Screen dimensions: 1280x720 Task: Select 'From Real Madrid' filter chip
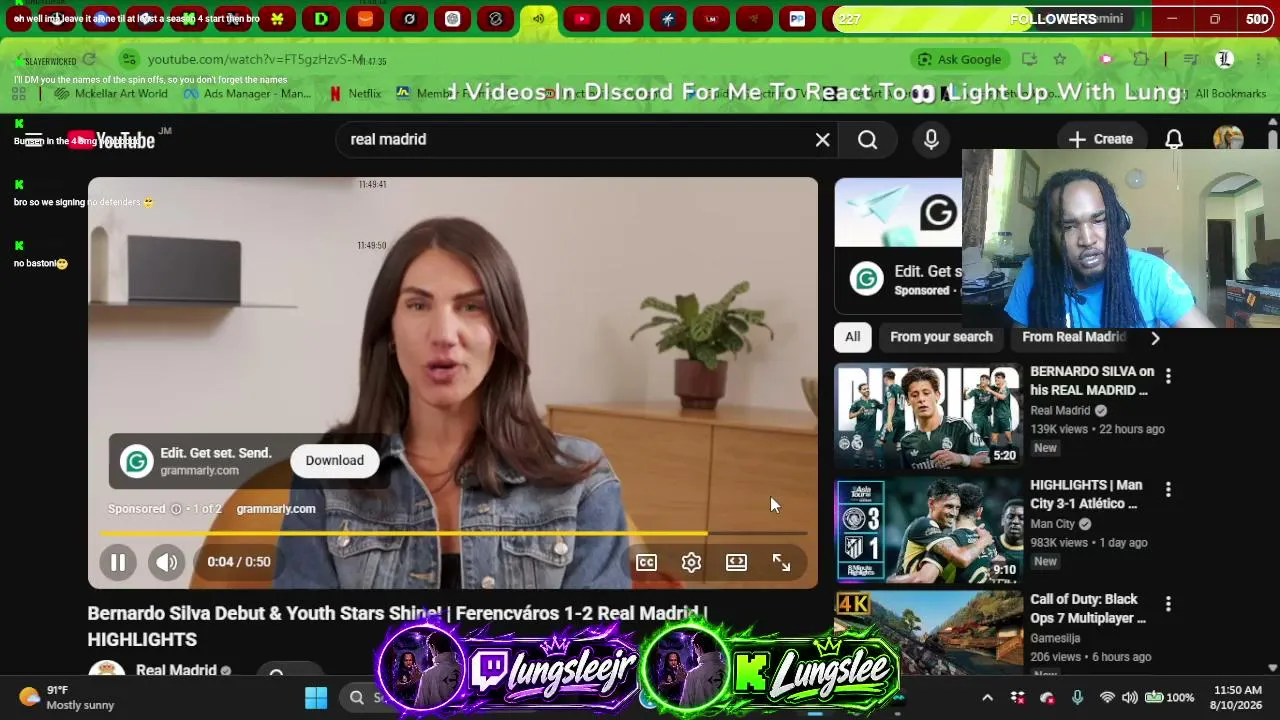point(1074,337)
